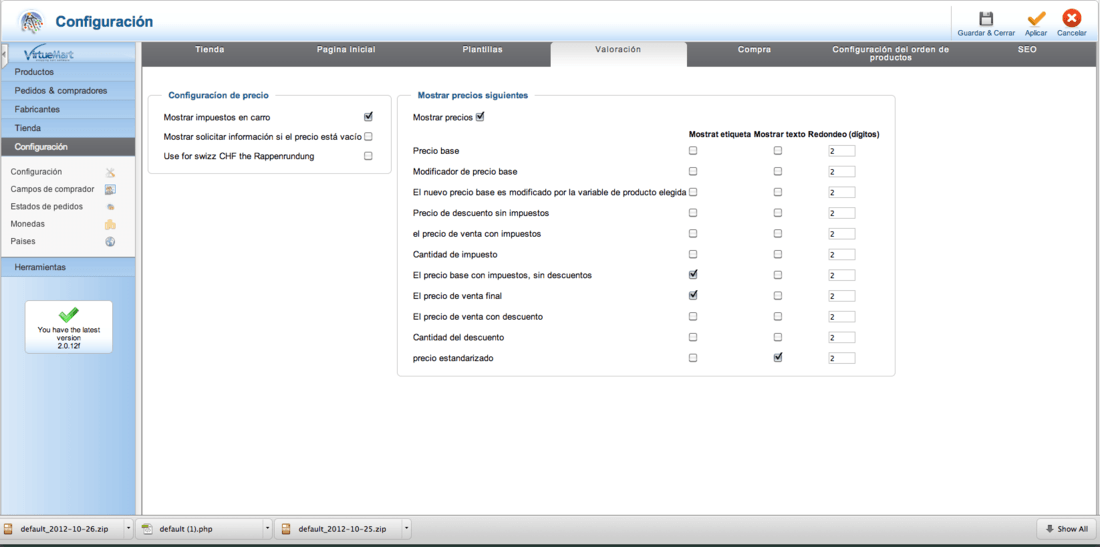The width and height of the screenshot is (1100, 547).
Task: Enable Mostrar solicitar información si precio vacío
Action: click(x=368, y=137)
